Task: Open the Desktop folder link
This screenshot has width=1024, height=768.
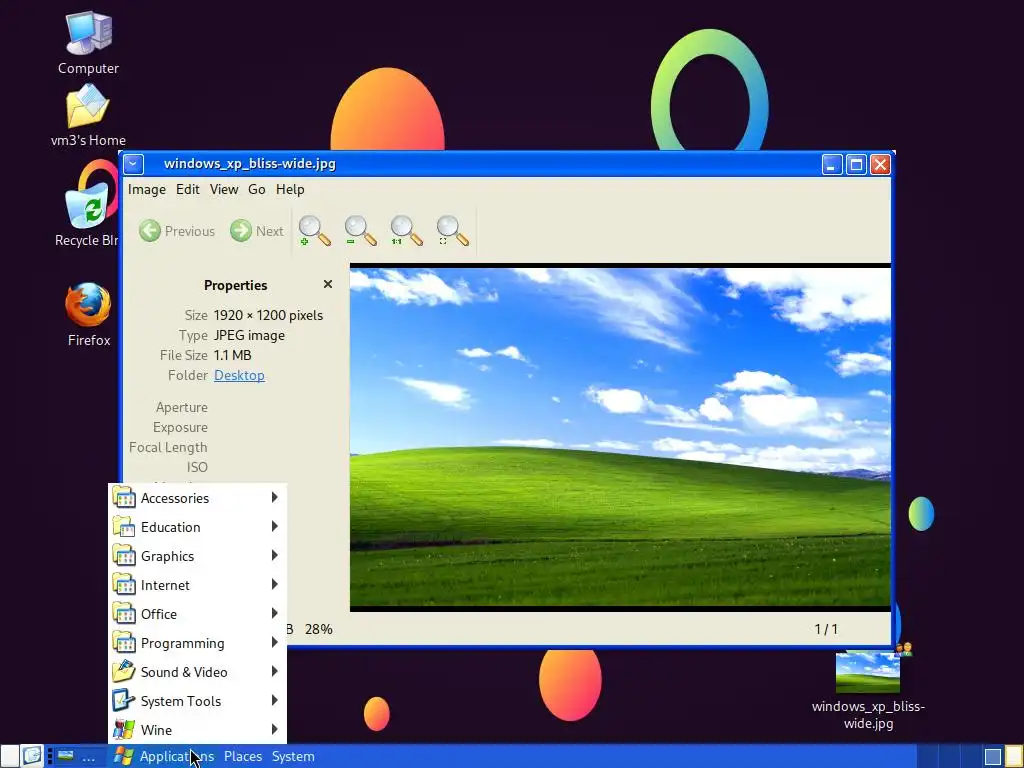Action: coord(239,376)
